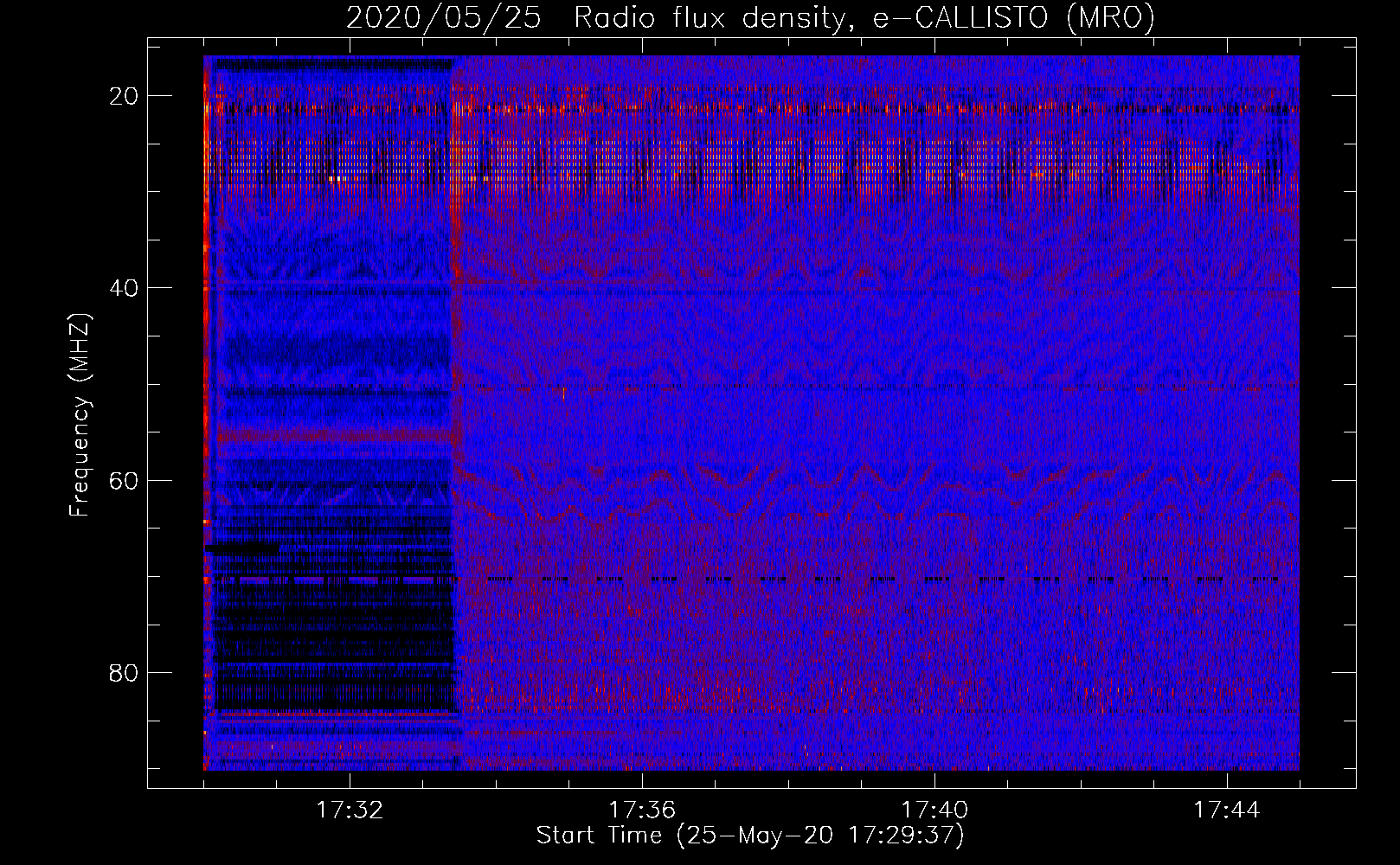Click the 20 MHz frequency tick label
This screenshot has height=865, width=1400.
click(x=125, y=96)
